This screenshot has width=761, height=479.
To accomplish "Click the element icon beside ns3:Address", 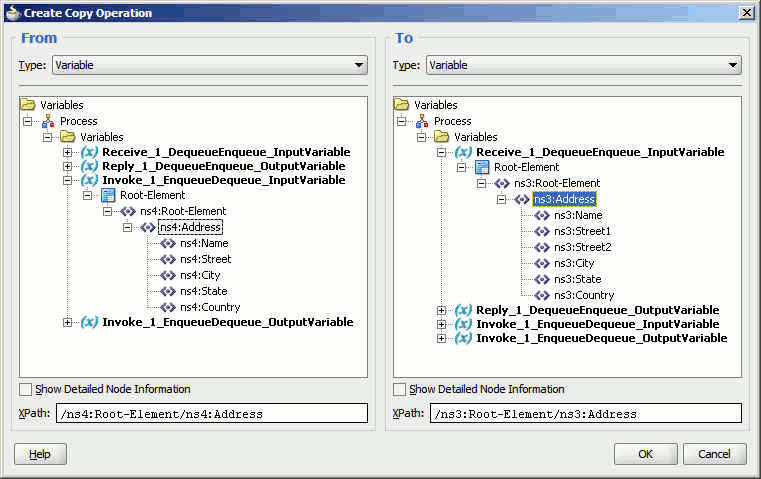I will point(522,199).
